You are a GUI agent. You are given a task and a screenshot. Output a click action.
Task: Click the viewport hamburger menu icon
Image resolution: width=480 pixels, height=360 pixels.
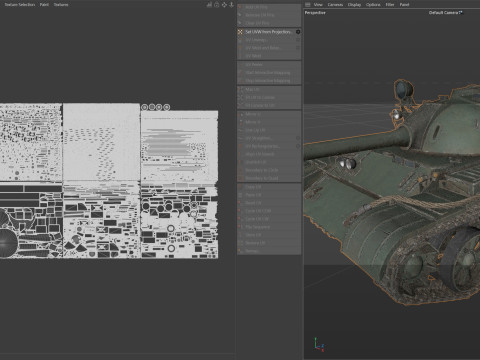[308, 5]
